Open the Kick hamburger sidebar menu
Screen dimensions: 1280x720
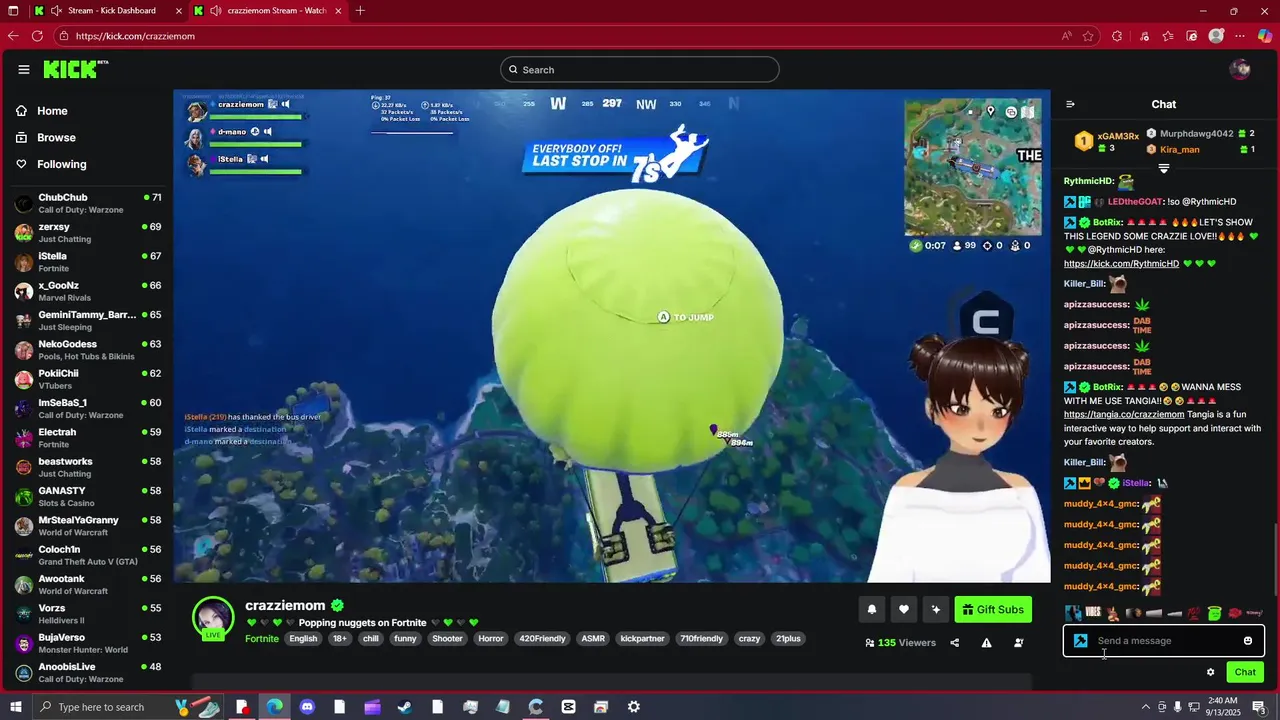coord(23,69)
